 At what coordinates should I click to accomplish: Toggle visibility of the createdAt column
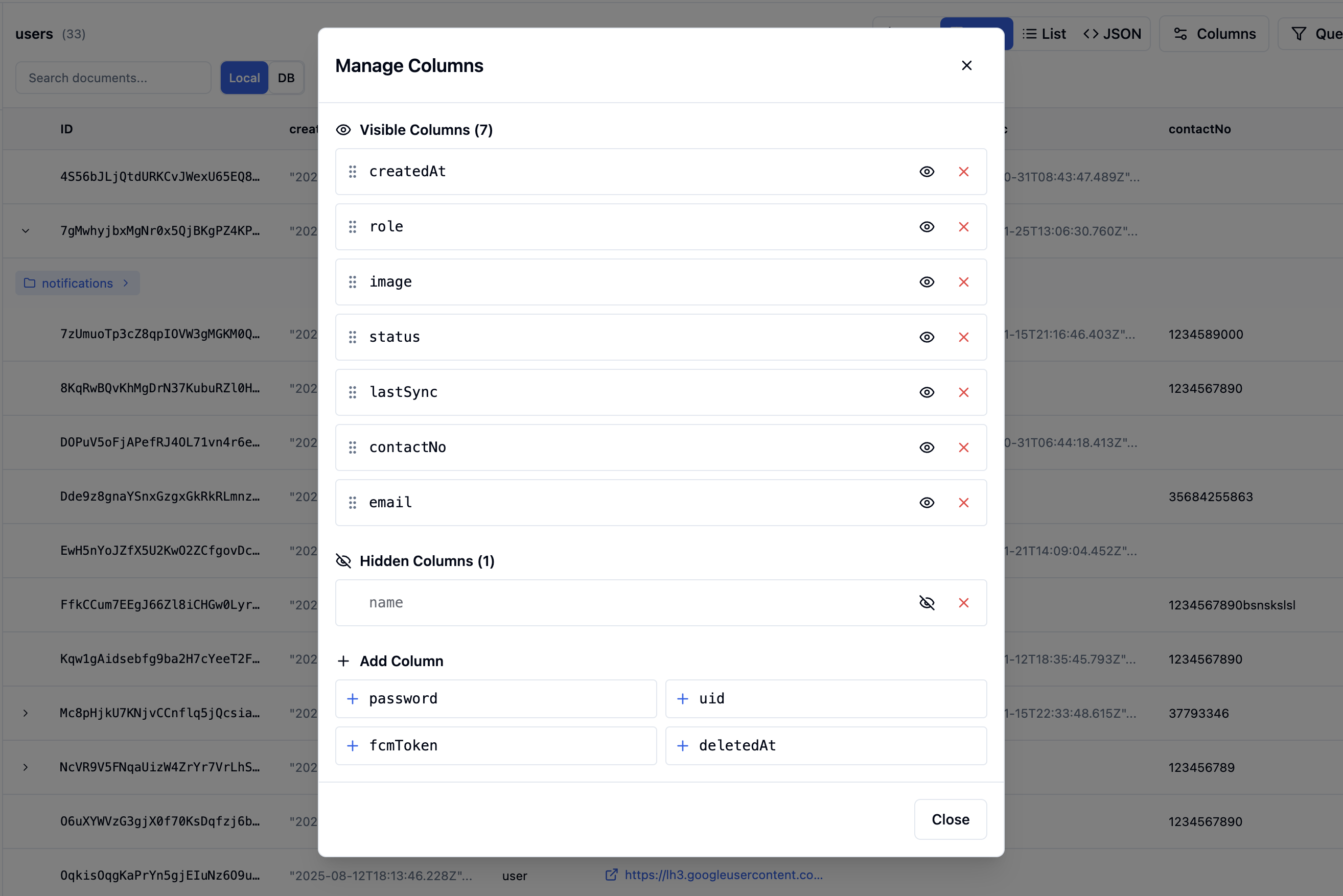point(927,172)
